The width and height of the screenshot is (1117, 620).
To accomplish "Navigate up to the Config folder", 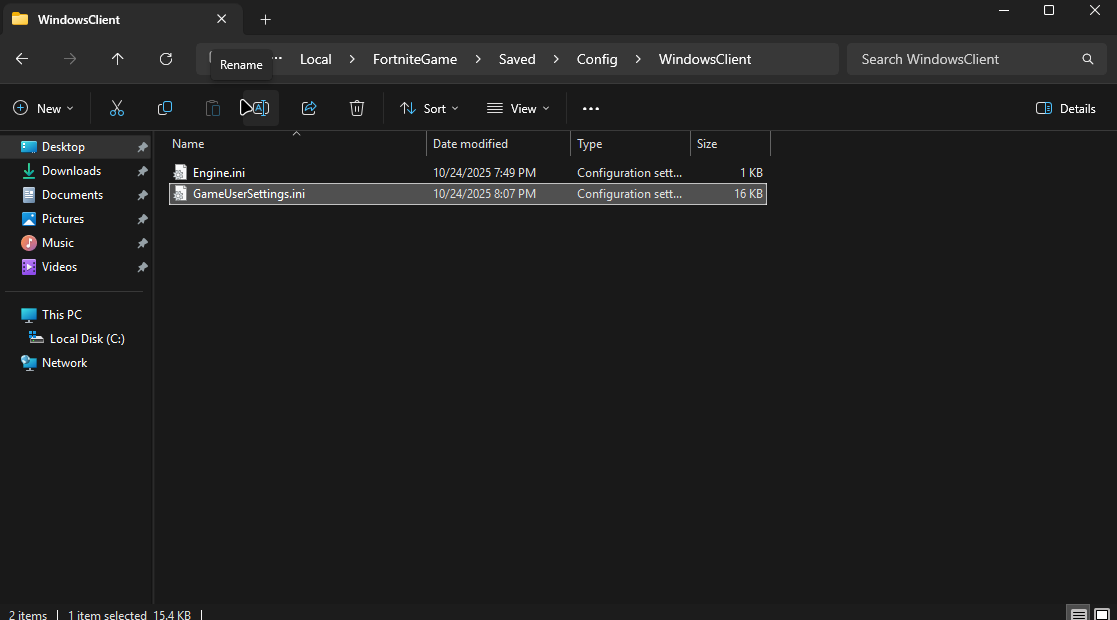I will (x=117, y=59).
